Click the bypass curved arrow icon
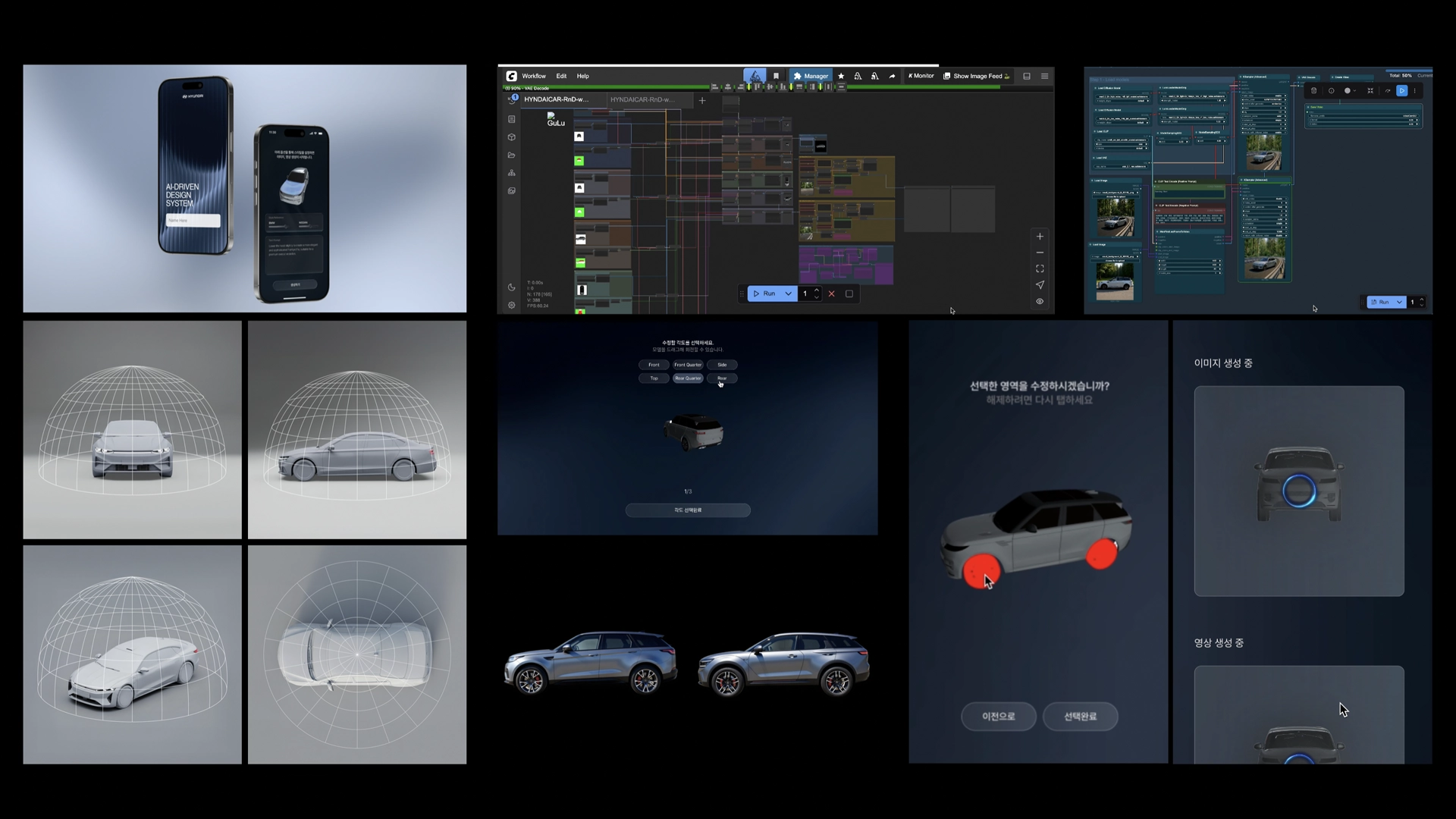The width and height of the screenshot is (1456, 819). (1388, 90)
